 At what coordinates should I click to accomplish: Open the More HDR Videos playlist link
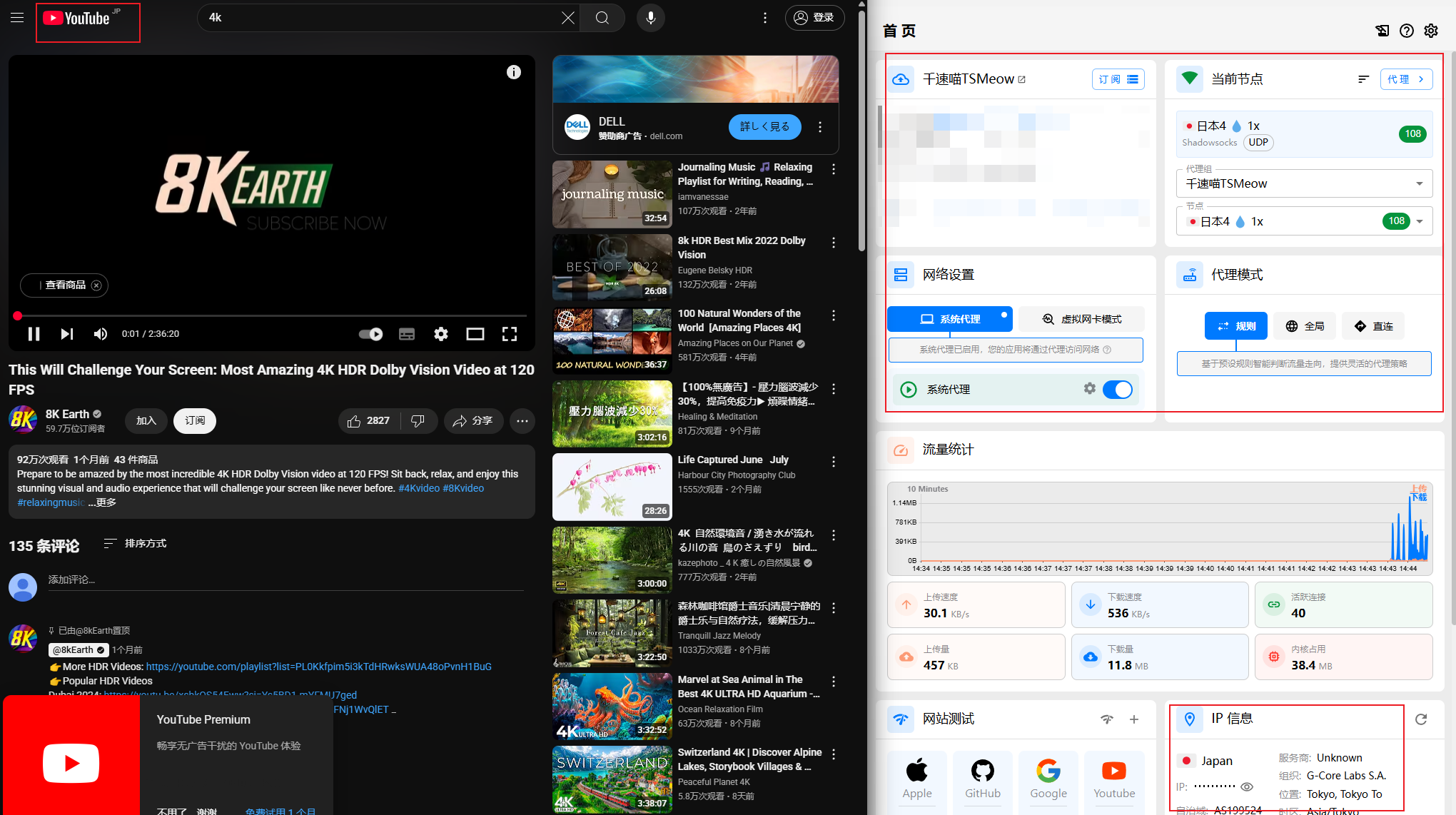click(x=318, y=667)
